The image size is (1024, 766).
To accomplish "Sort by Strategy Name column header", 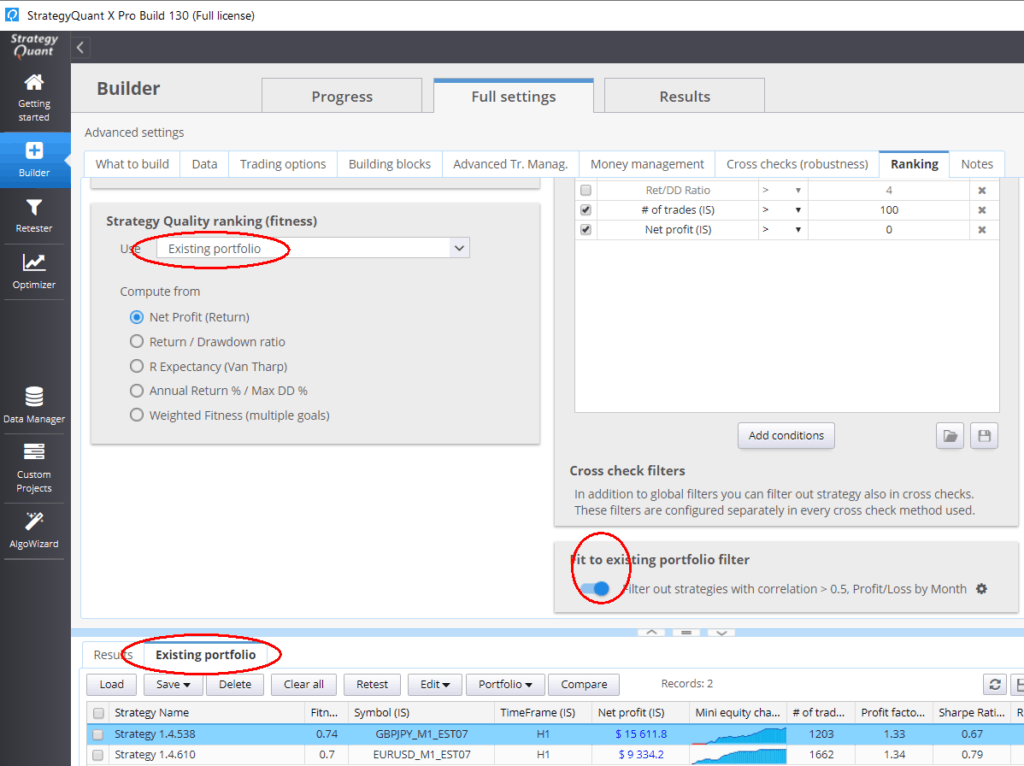I will 206,713.
